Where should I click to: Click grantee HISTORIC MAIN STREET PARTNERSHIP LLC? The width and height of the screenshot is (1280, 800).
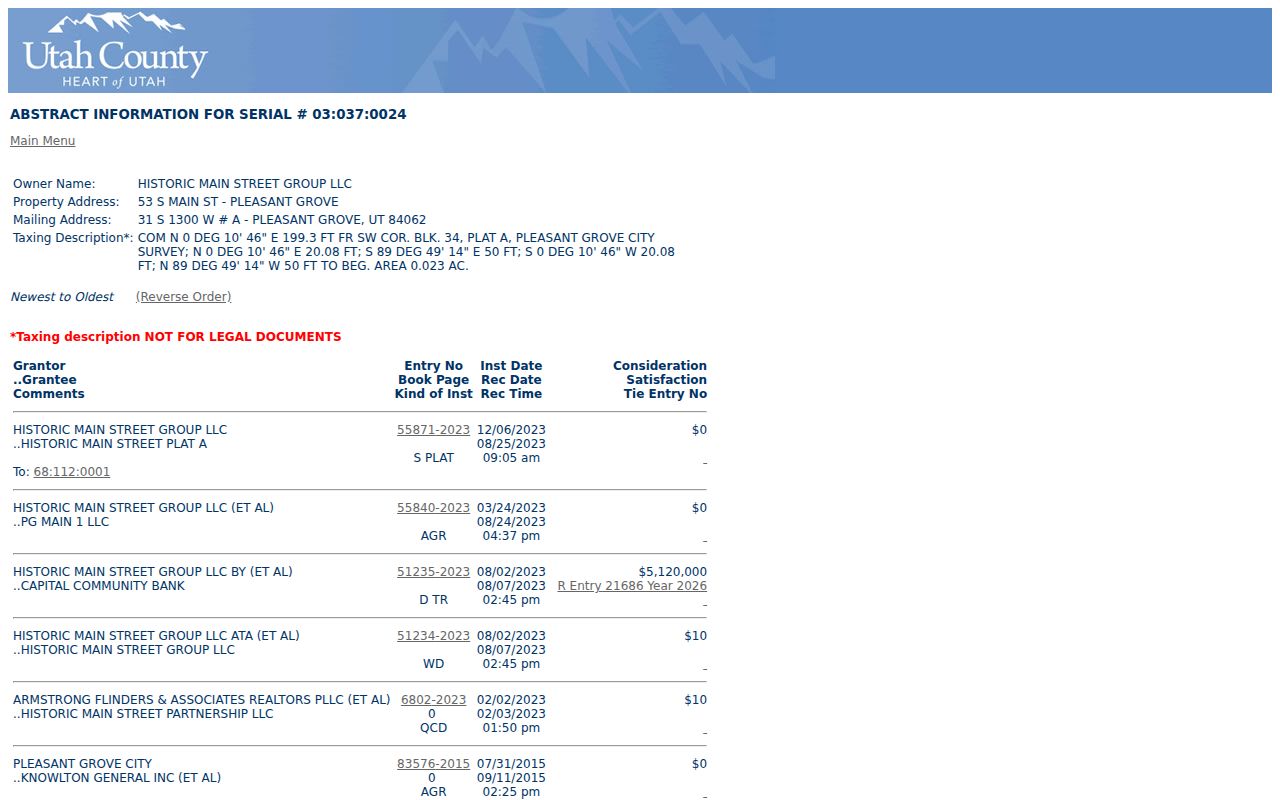pyautogui.click(x=143, y=714)
